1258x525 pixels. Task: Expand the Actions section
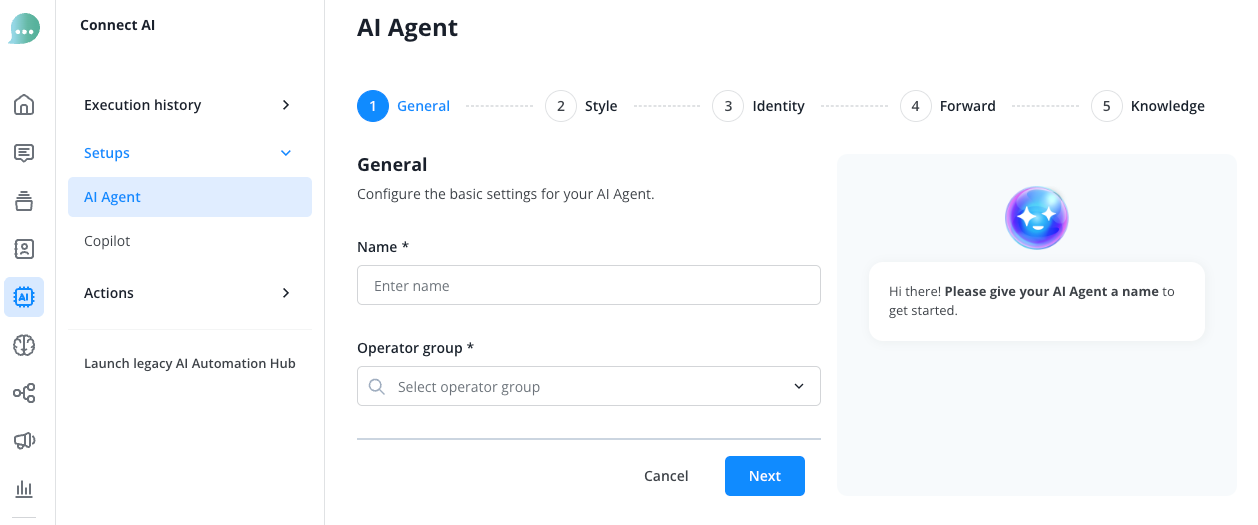tap(188, 293)
